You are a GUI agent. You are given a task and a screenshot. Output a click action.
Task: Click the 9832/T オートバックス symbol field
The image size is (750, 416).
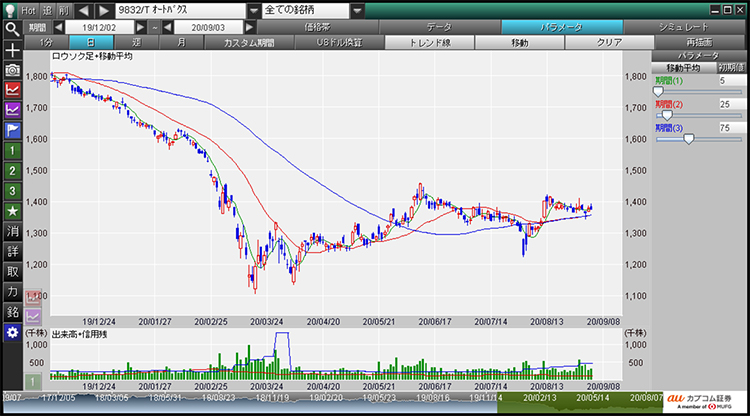click(181, 11)
